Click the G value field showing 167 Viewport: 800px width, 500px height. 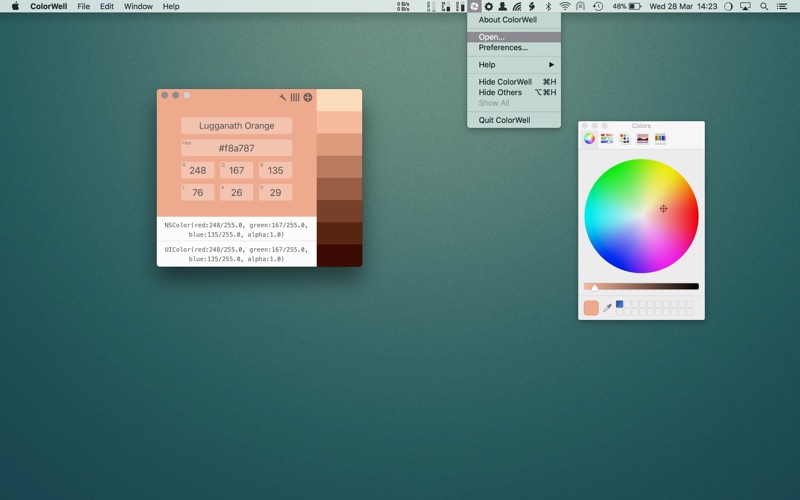[237, 170]
